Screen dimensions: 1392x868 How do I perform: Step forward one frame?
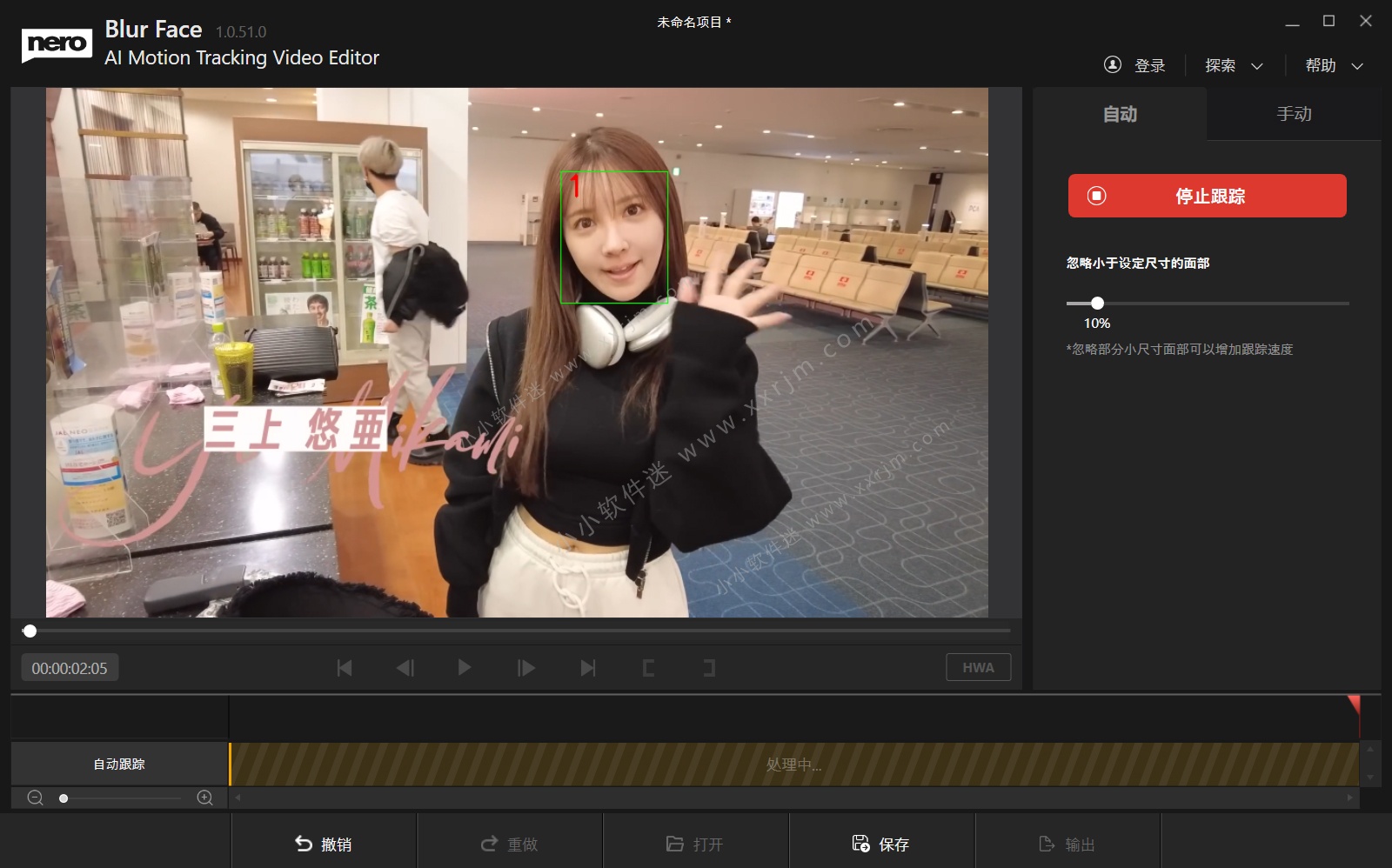tap(526, 668)
